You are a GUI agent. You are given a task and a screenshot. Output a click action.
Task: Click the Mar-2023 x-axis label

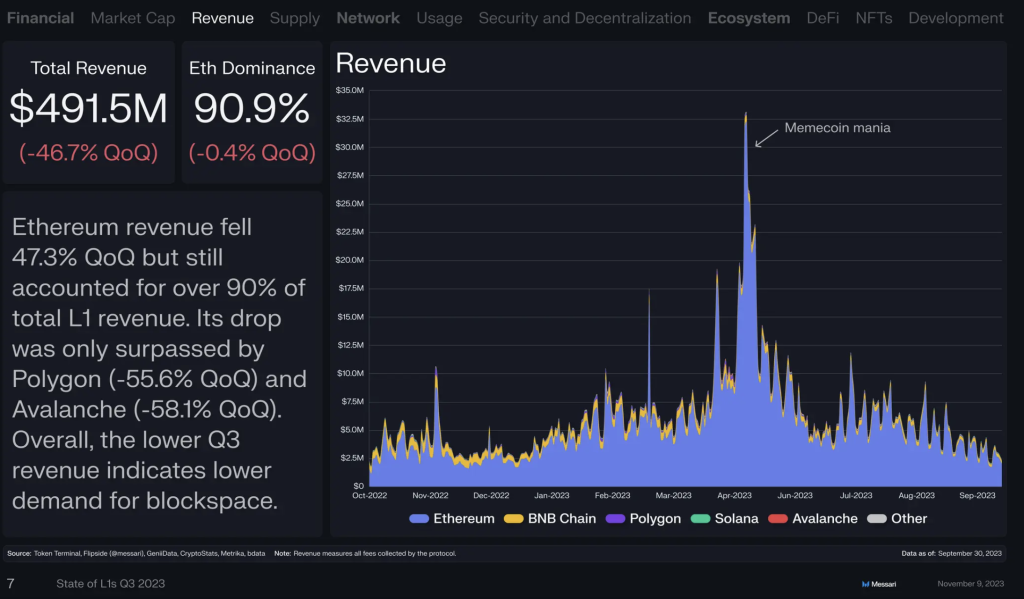673,495
